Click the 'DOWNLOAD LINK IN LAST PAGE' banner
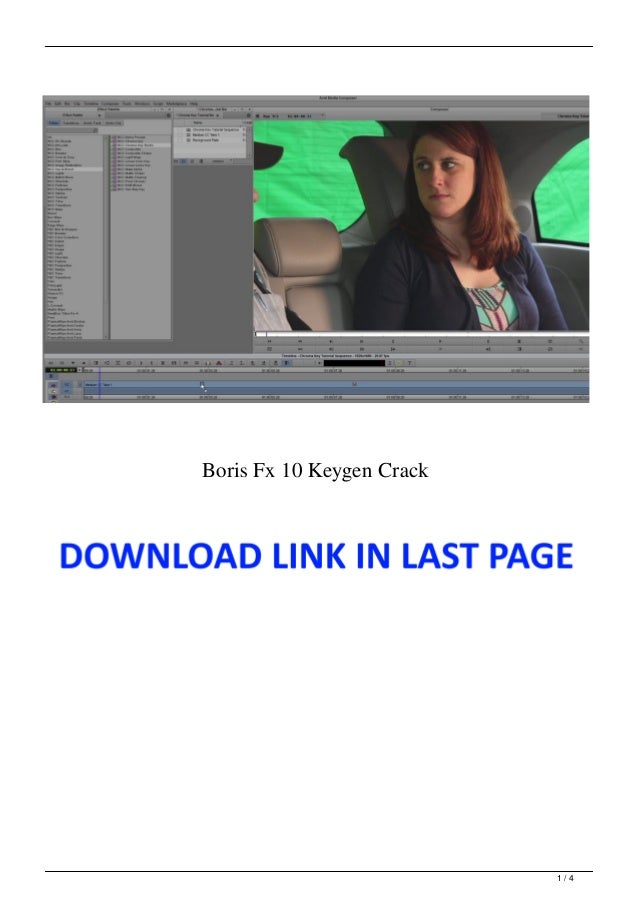 tap(316, 556)
